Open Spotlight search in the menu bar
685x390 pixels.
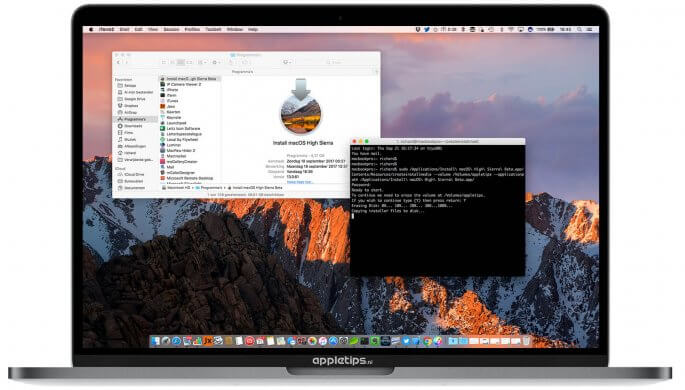coord(579,29)
